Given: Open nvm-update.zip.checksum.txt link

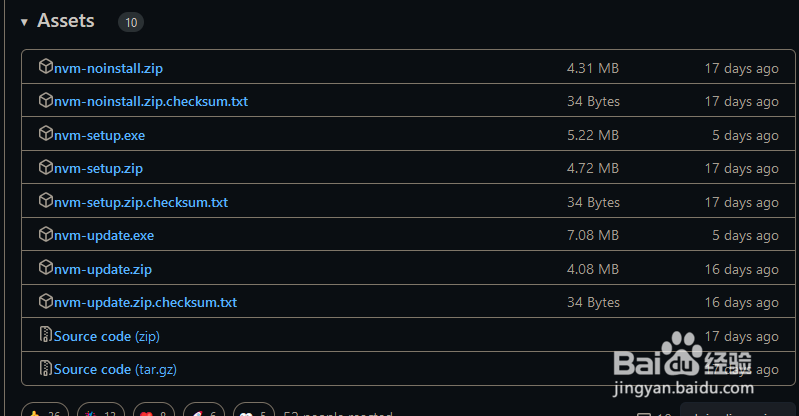Looking at the screenshot, I should click(145, 302).
